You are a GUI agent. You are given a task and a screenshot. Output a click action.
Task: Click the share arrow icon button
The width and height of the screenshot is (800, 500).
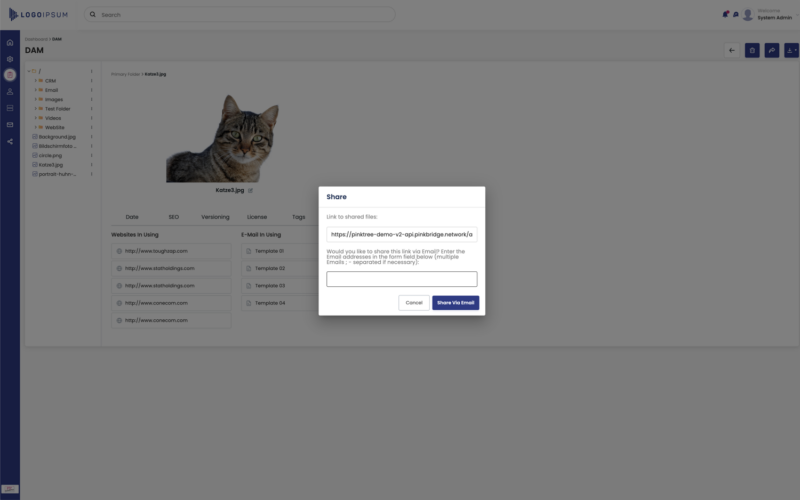pyautogui.click(x=771, y=50)
